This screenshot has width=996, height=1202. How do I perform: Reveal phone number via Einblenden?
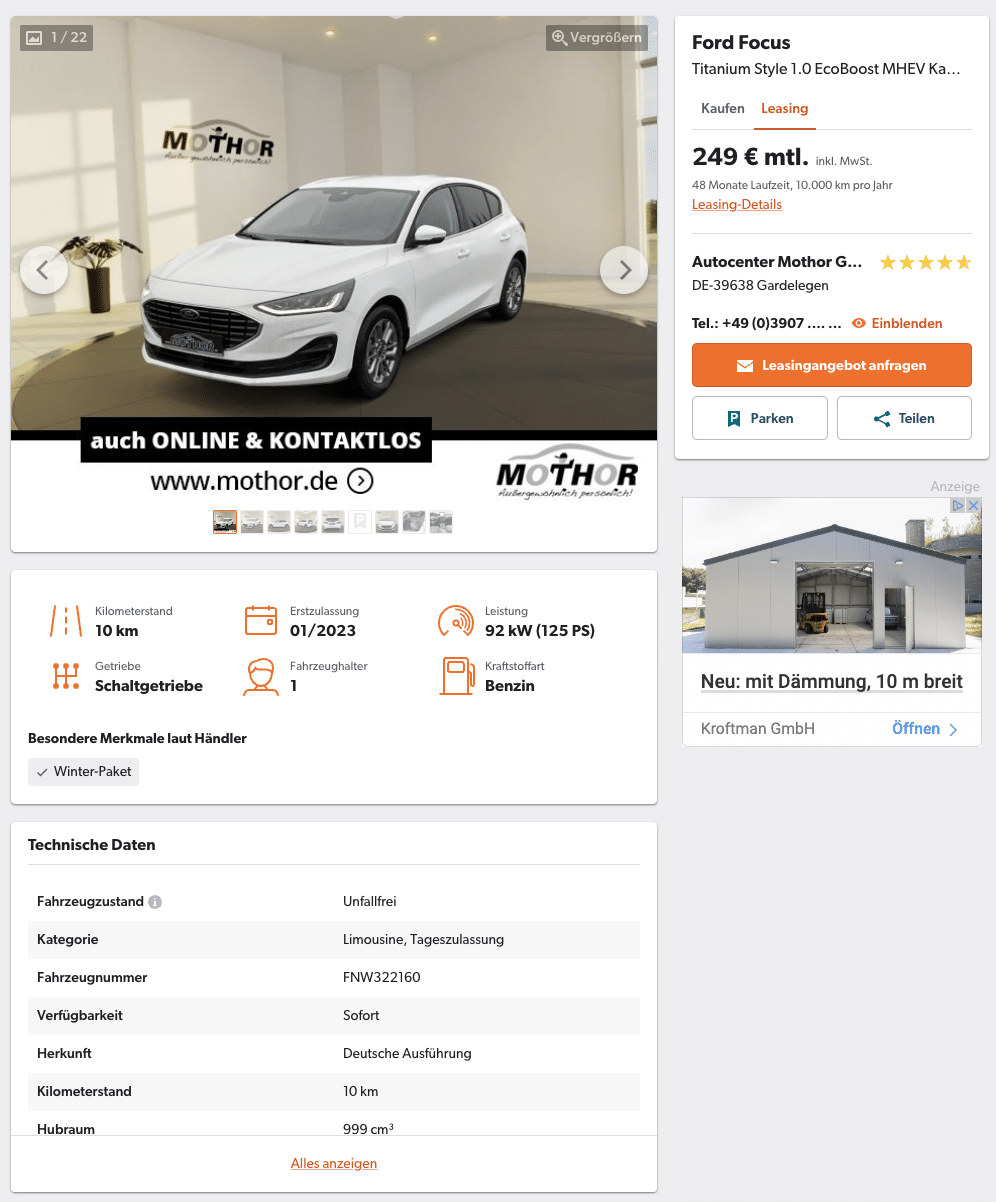coord(897,323)
